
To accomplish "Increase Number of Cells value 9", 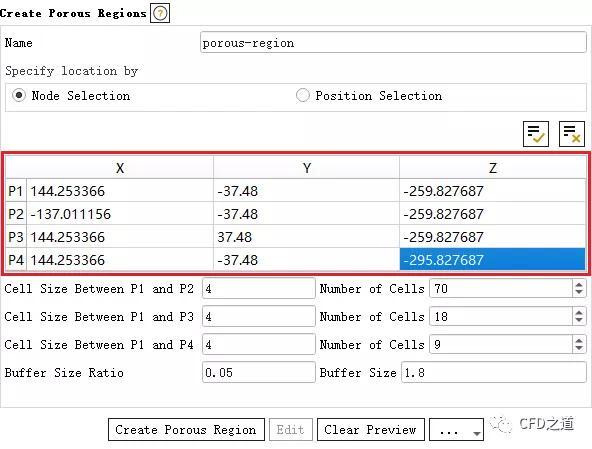I will 579,340.
